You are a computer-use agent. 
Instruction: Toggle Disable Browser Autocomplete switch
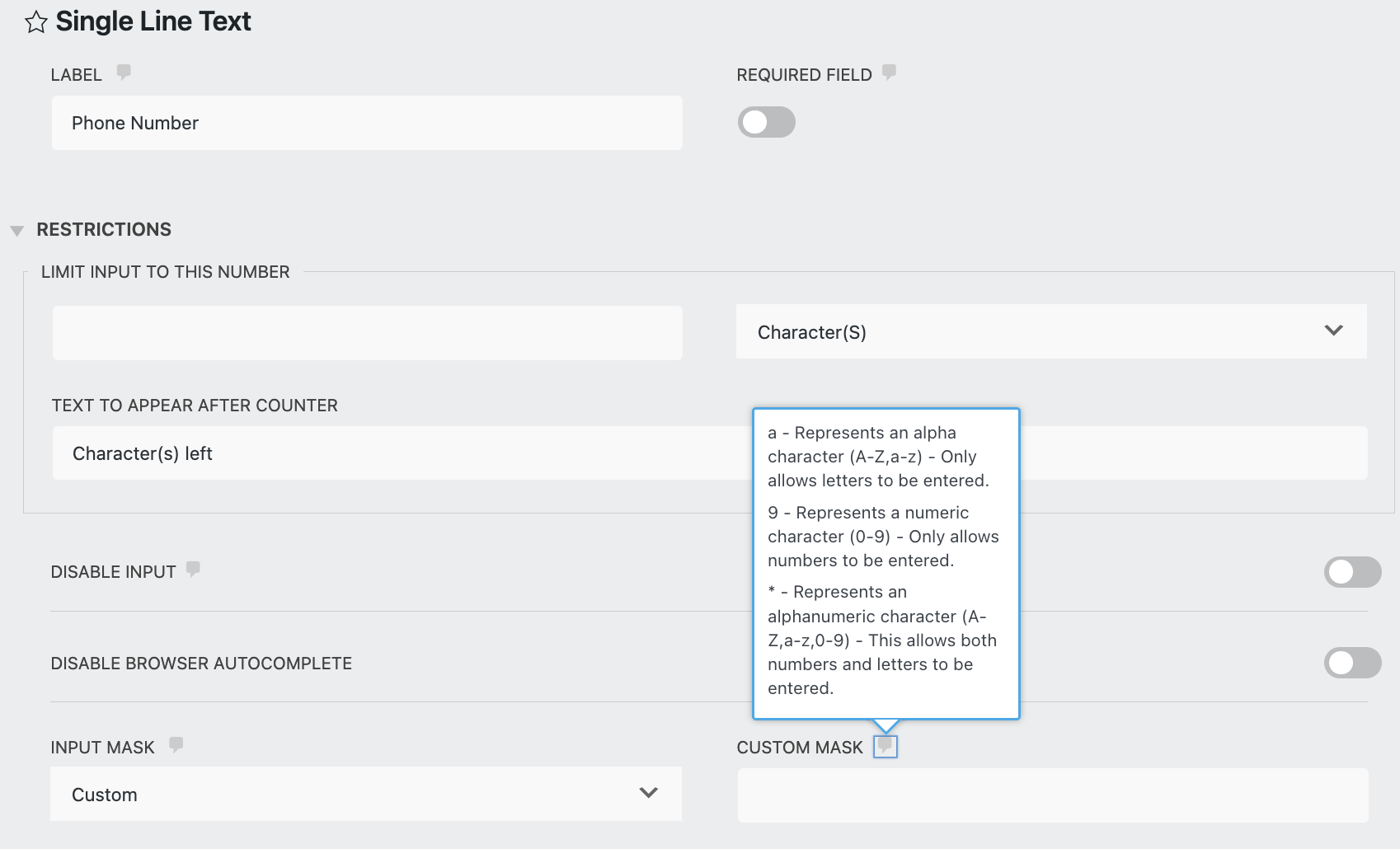pyautogui.click(x=1352, y=663)
